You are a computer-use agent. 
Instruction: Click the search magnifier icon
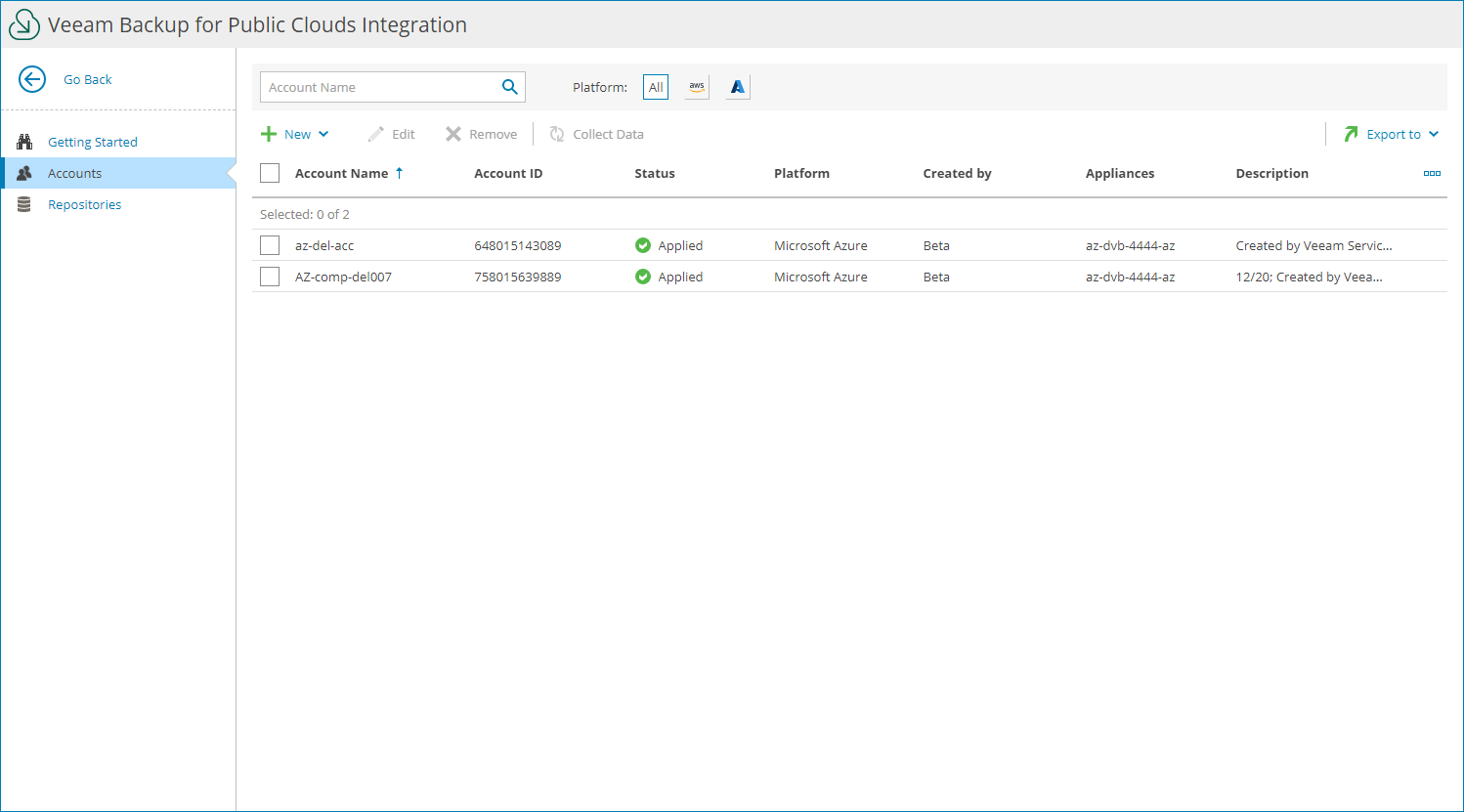click(x=509, y=87)
